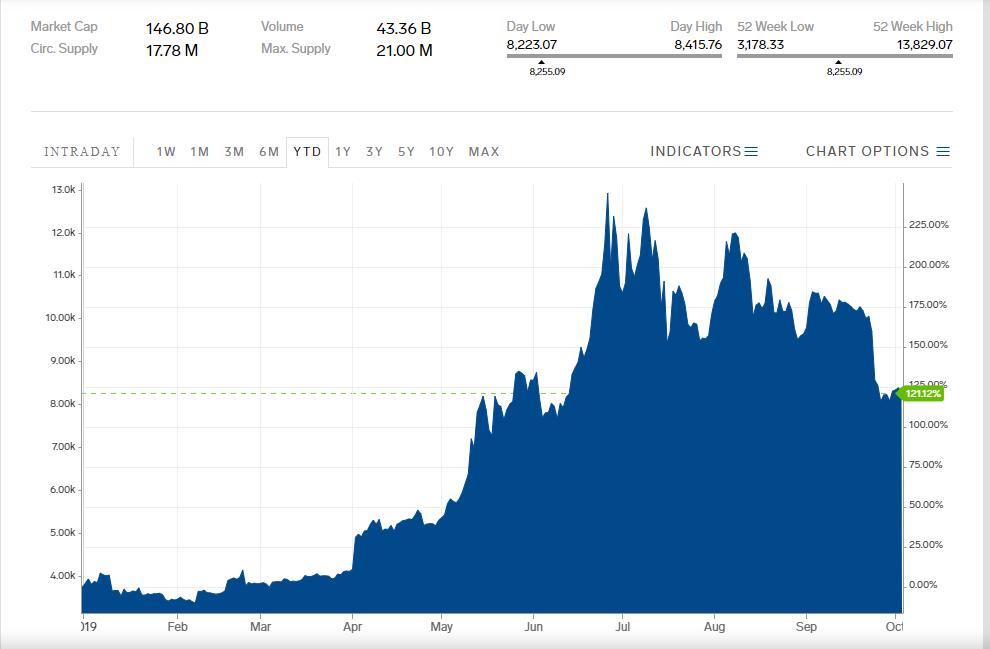Open the 3M chart view
Viewport: 990px width, 649px height.
[x=233, y=151]
